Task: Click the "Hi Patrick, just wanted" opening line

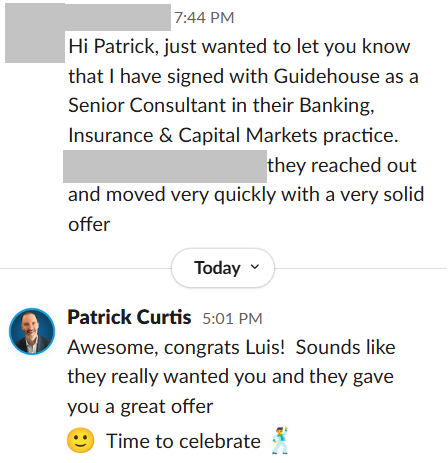Action: pos(239,47)
